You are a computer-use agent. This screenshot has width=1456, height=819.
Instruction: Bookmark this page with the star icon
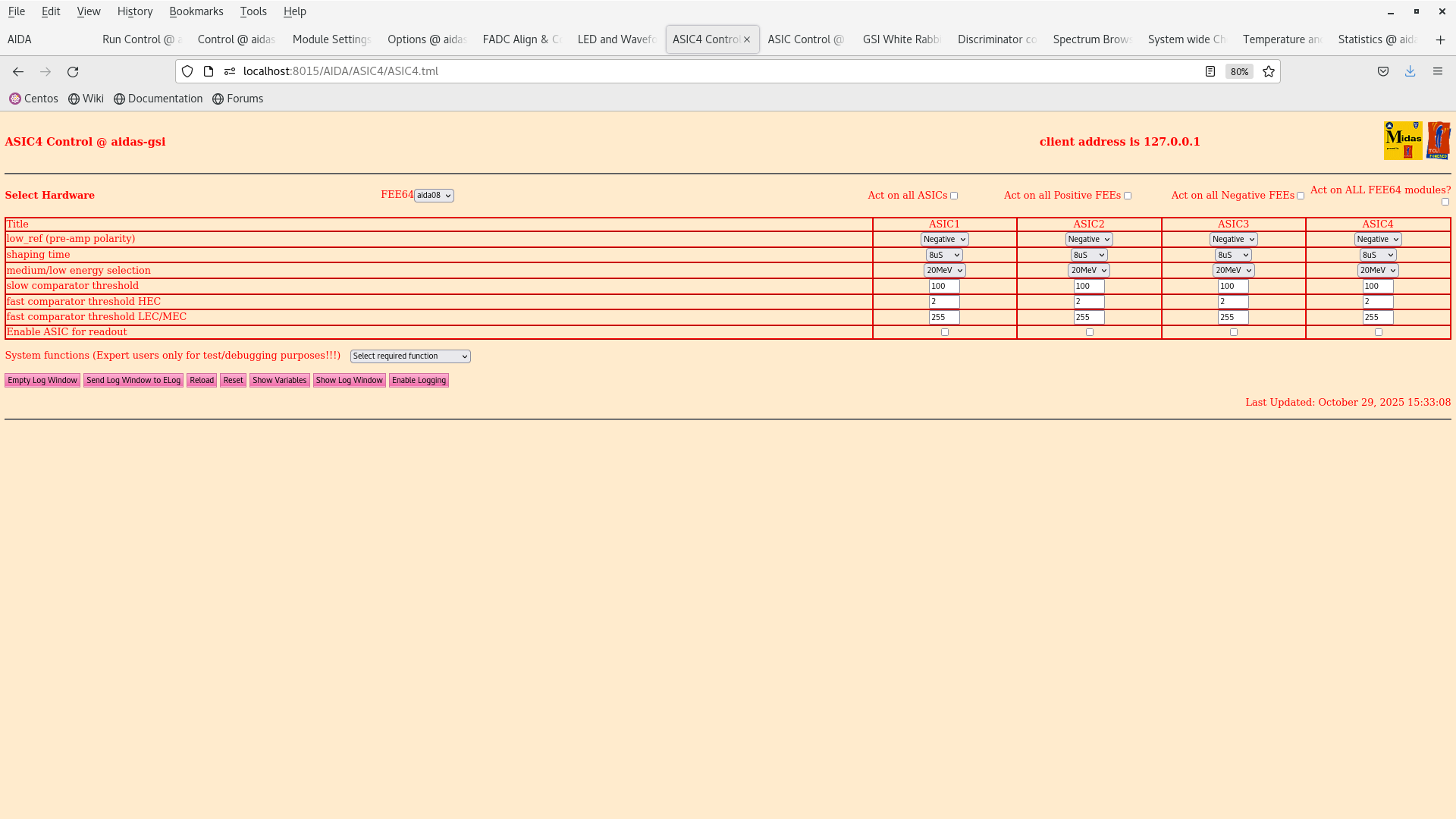point(1269,71)
